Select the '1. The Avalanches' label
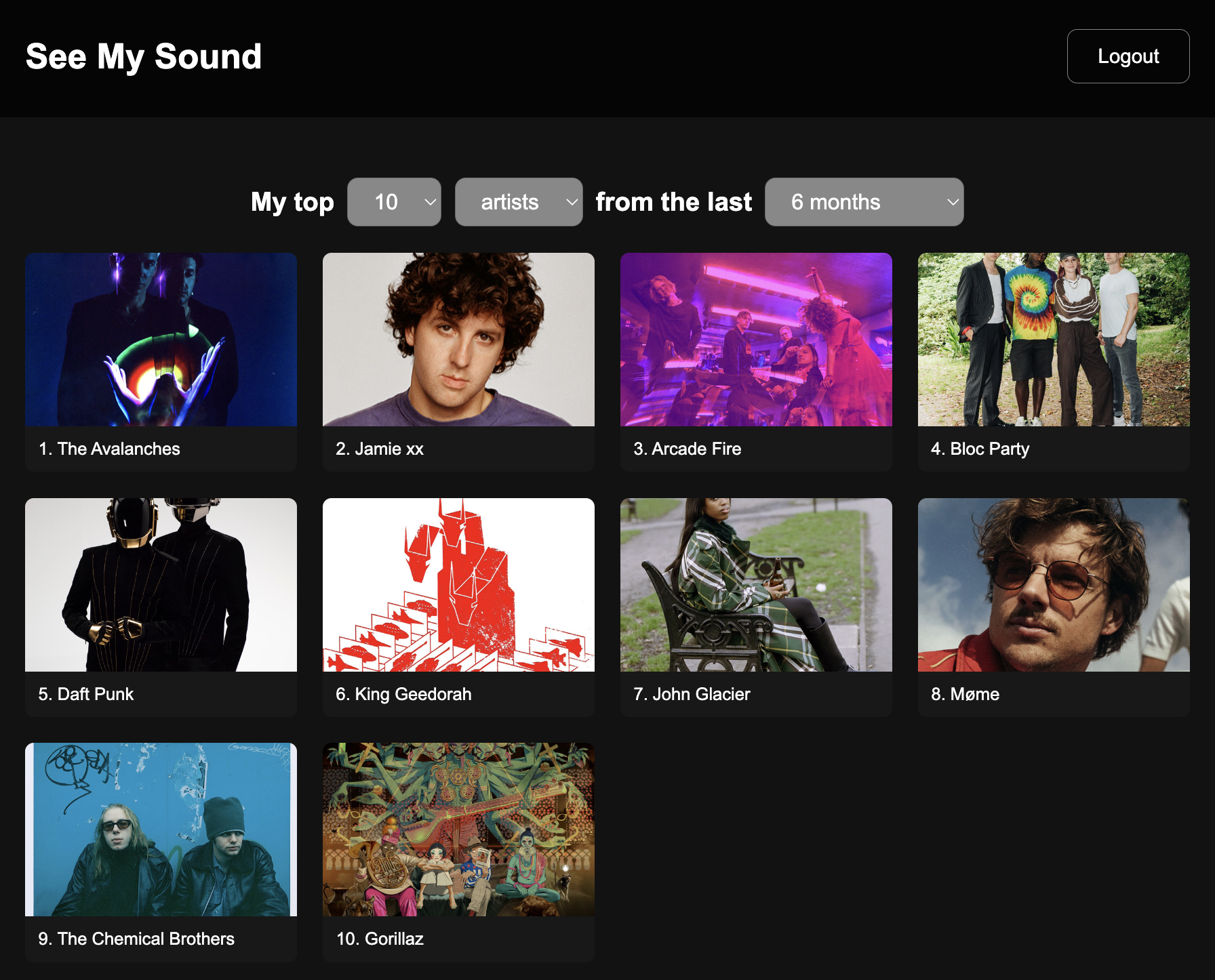 pyautogui.click(x=109, y=449)
